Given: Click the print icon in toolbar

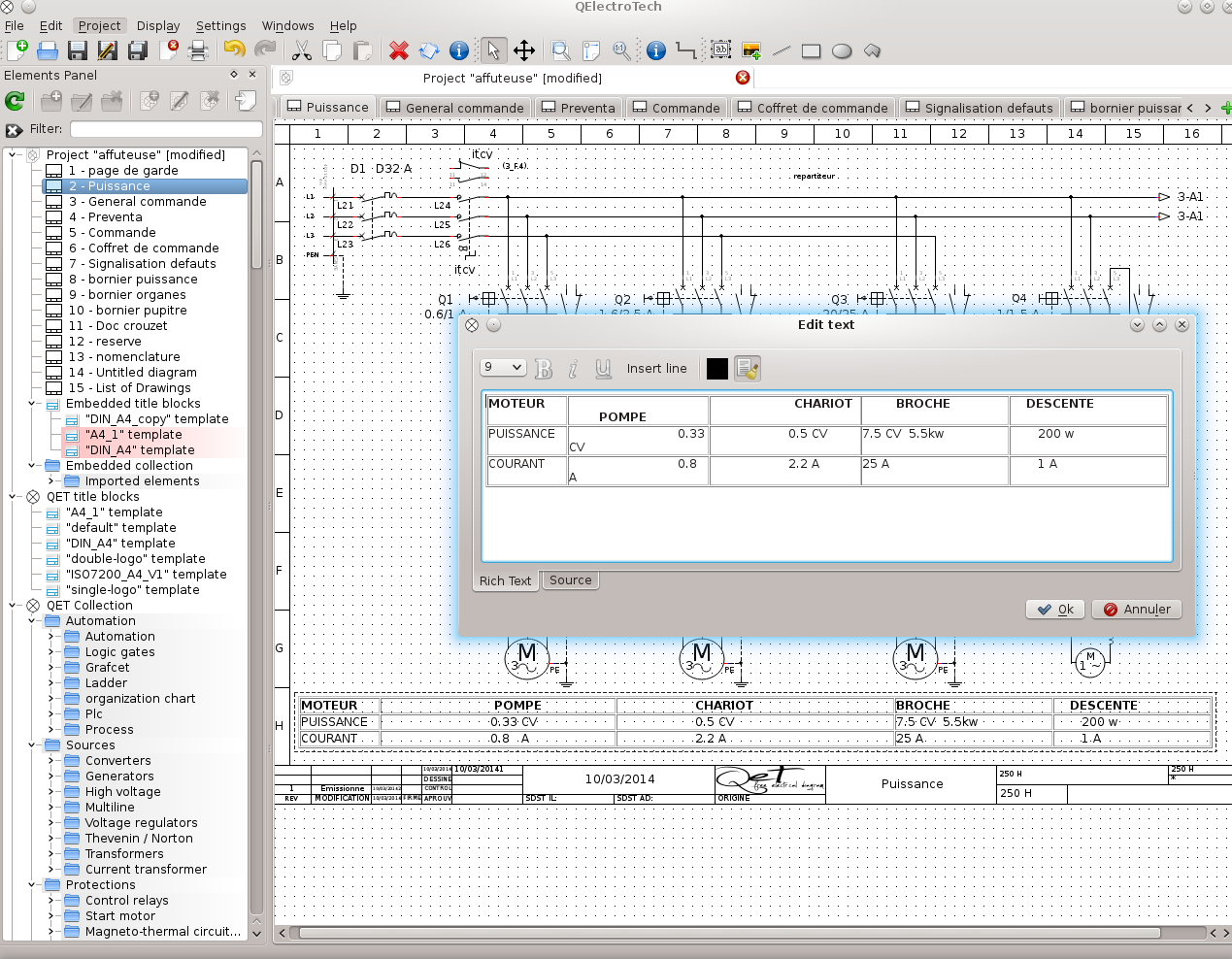Looking at the screenshot, I should (198, 50).
